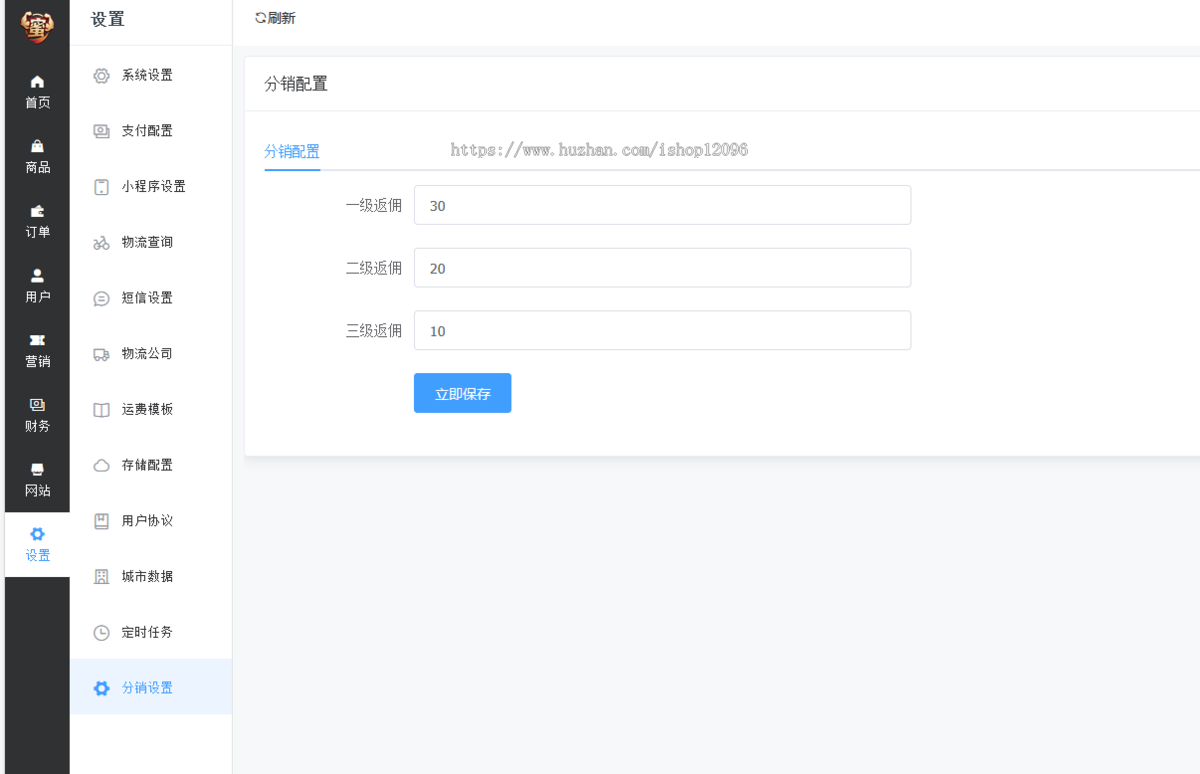Image resolution: width=1200 pixels, height=774 pixels.
Task: Open the 商品 products bag icon
Action: [x=37, y=146]
